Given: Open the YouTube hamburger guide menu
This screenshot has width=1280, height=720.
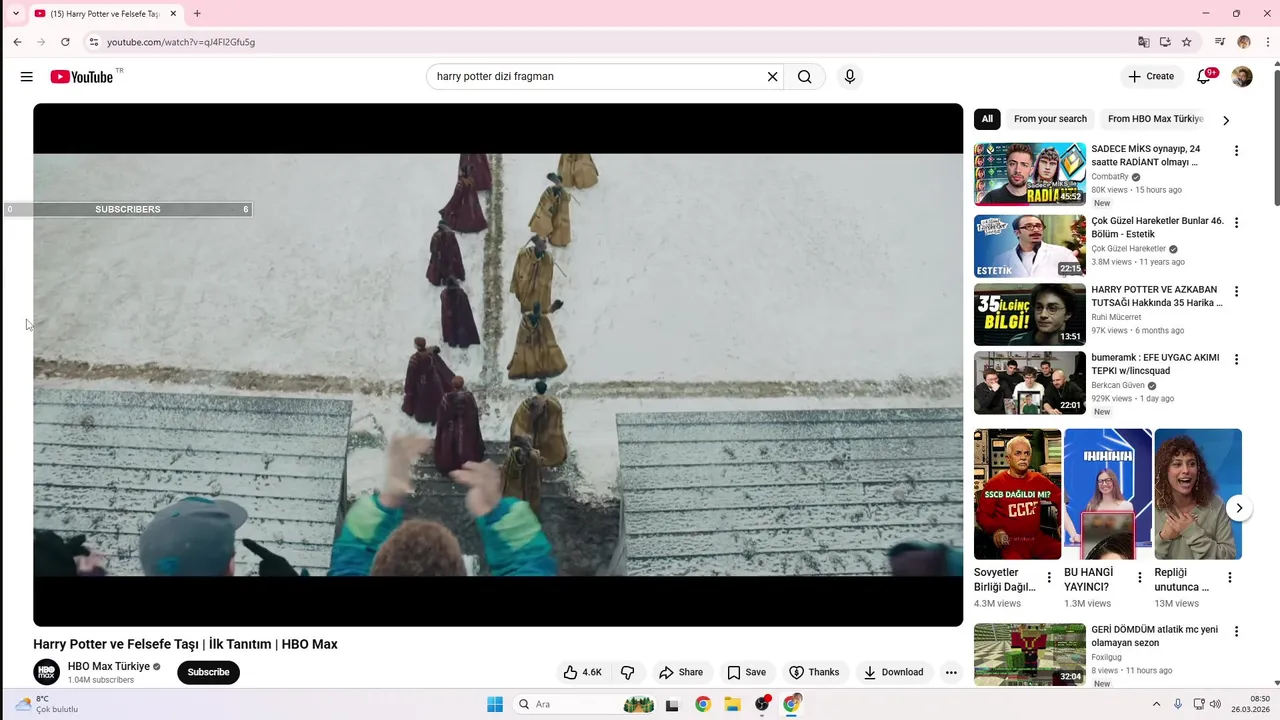Looking at the screenshot, I should pos(27,77).
